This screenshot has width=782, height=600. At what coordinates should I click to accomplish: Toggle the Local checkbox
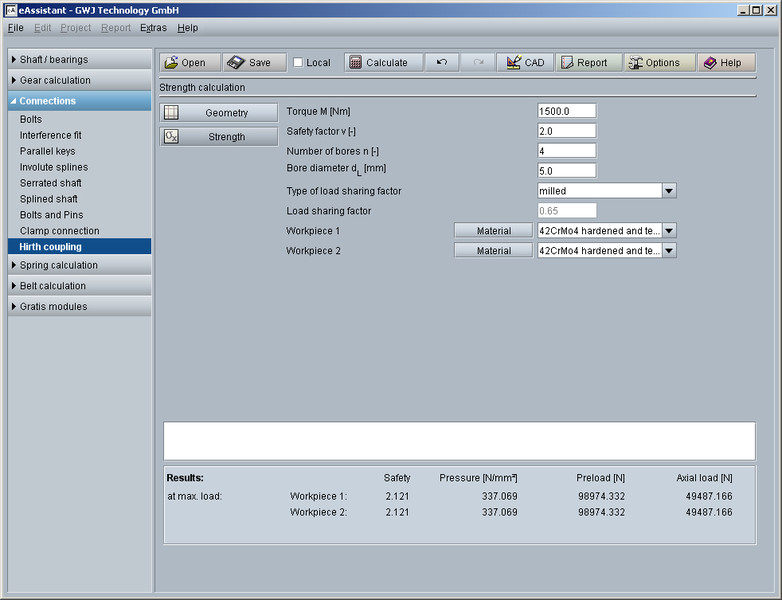coord(298,63)
